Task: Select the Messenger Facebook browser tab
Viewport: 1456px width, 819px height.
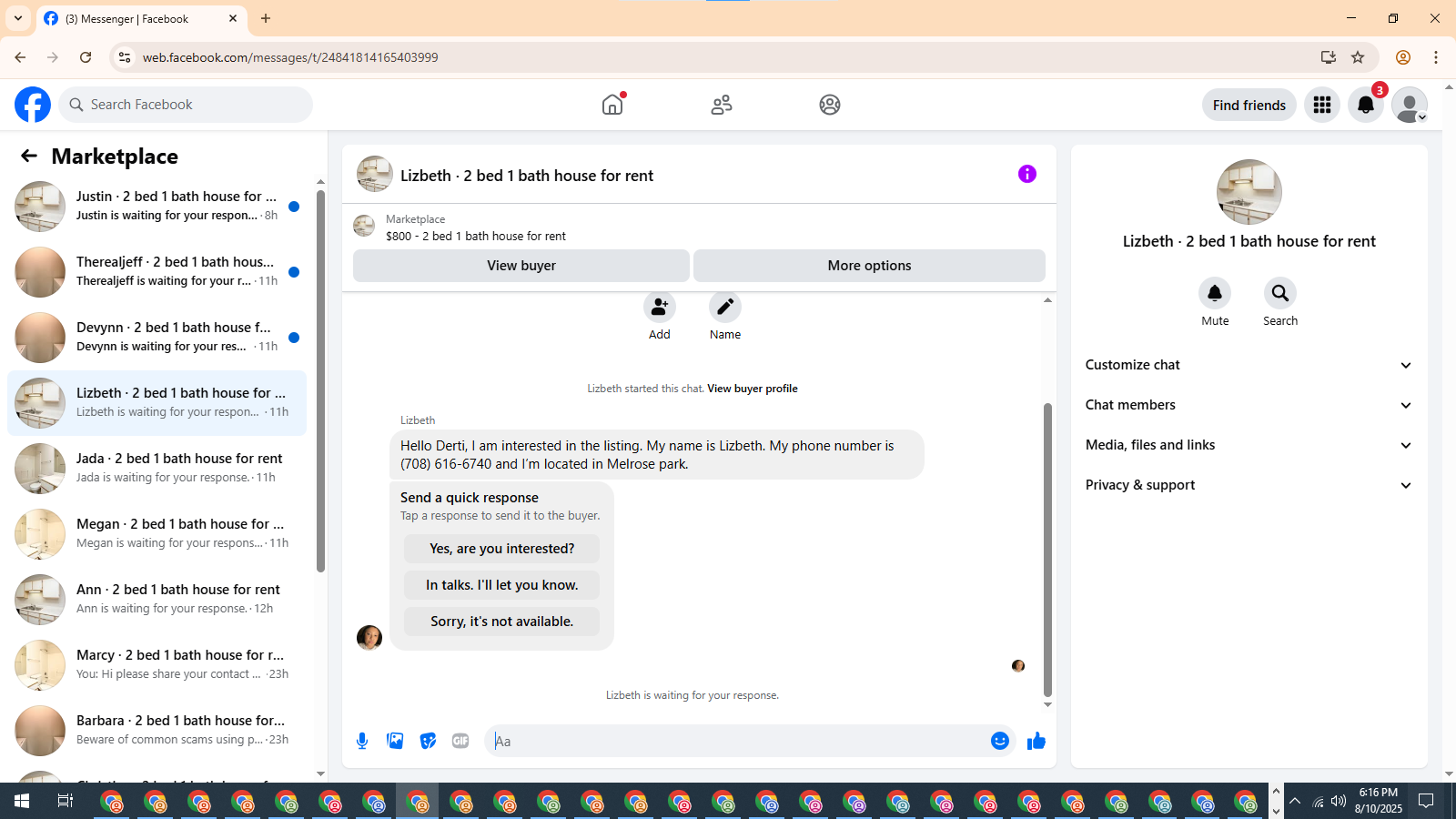Action: pos(141,18)
